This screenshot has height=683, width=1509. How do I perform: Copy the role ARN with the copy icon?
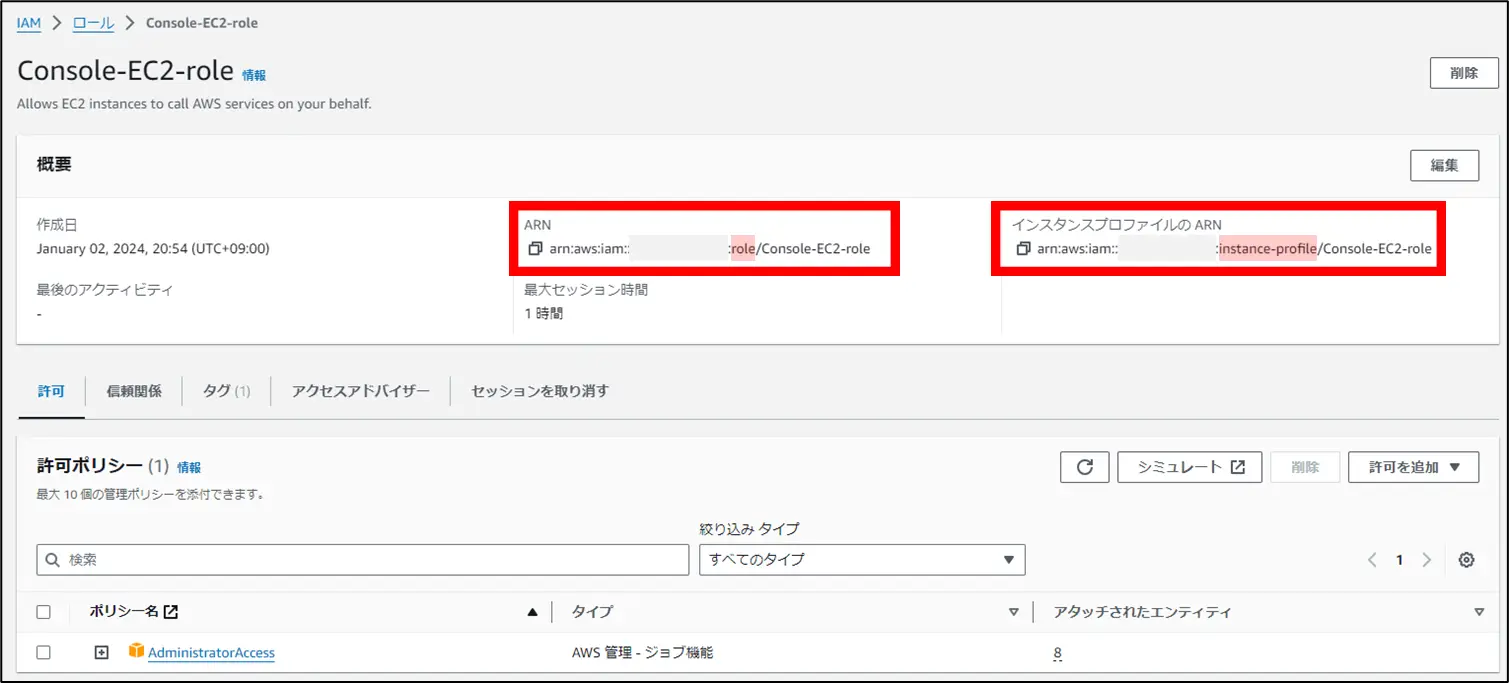(x=536, y=249)
